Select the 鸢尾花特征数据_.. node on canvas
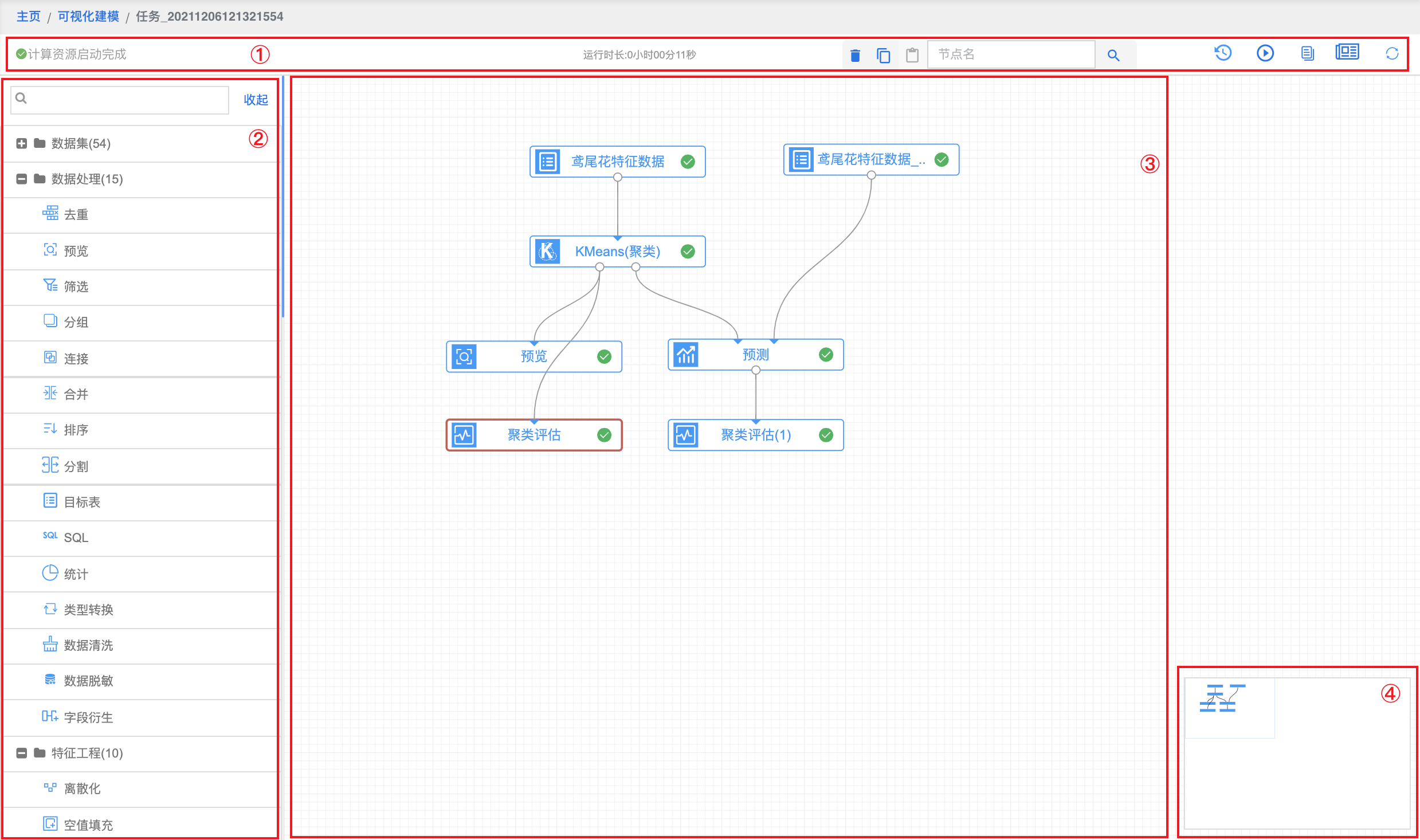This screenshot has width=1420, height=840. point(871,159)
